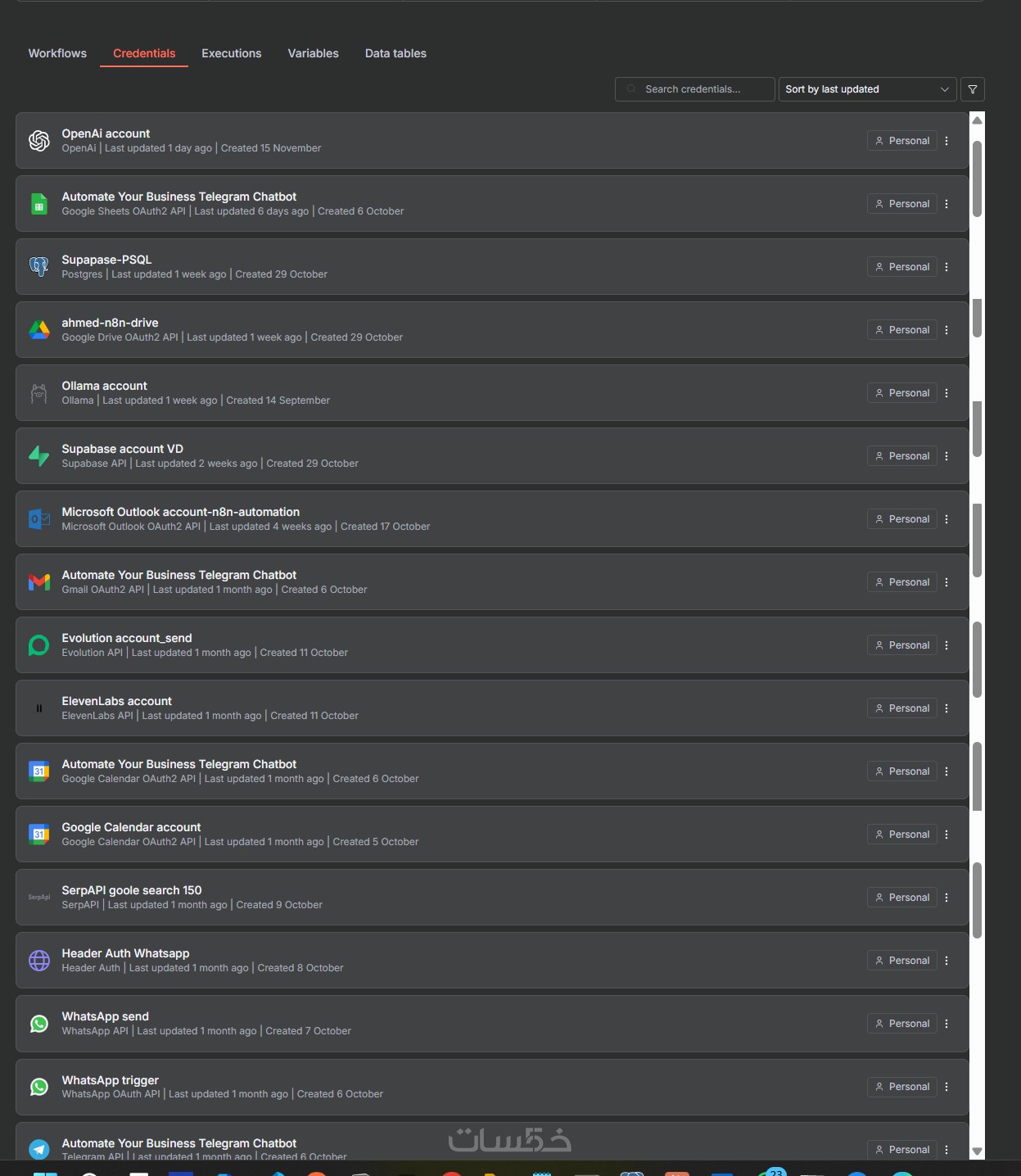This screenshot has width=1021, height=1176.
Task: Open the filter funnel icon button
Action: click(973, 89)
